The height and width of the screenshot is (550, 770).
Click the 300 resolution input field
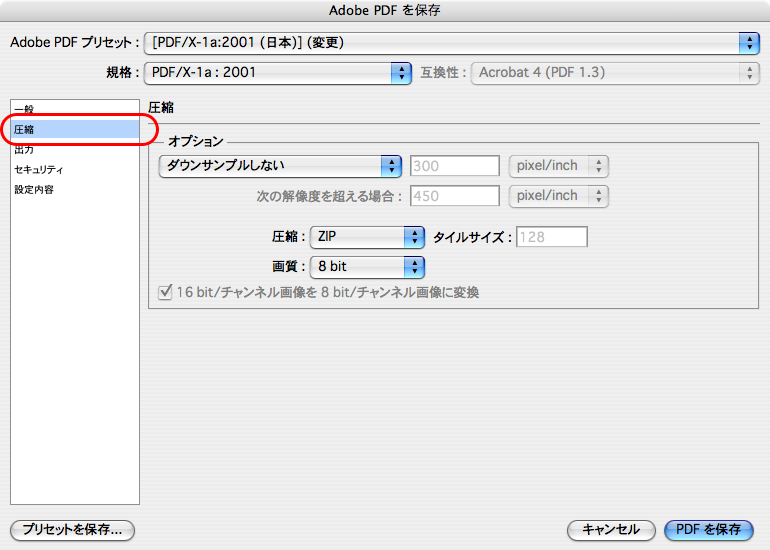(x=455, y=166)
